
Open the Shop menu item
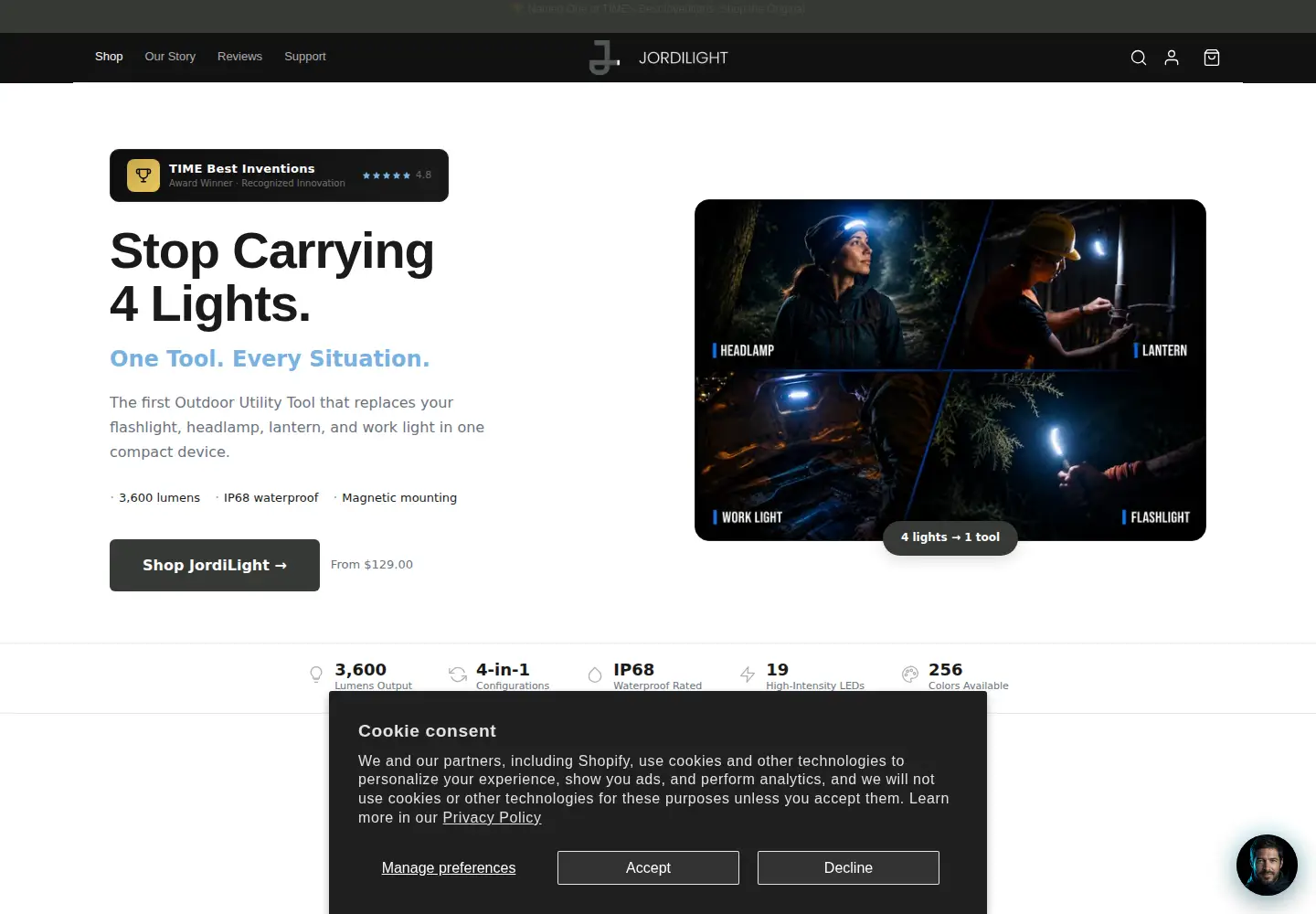(109, 57)
